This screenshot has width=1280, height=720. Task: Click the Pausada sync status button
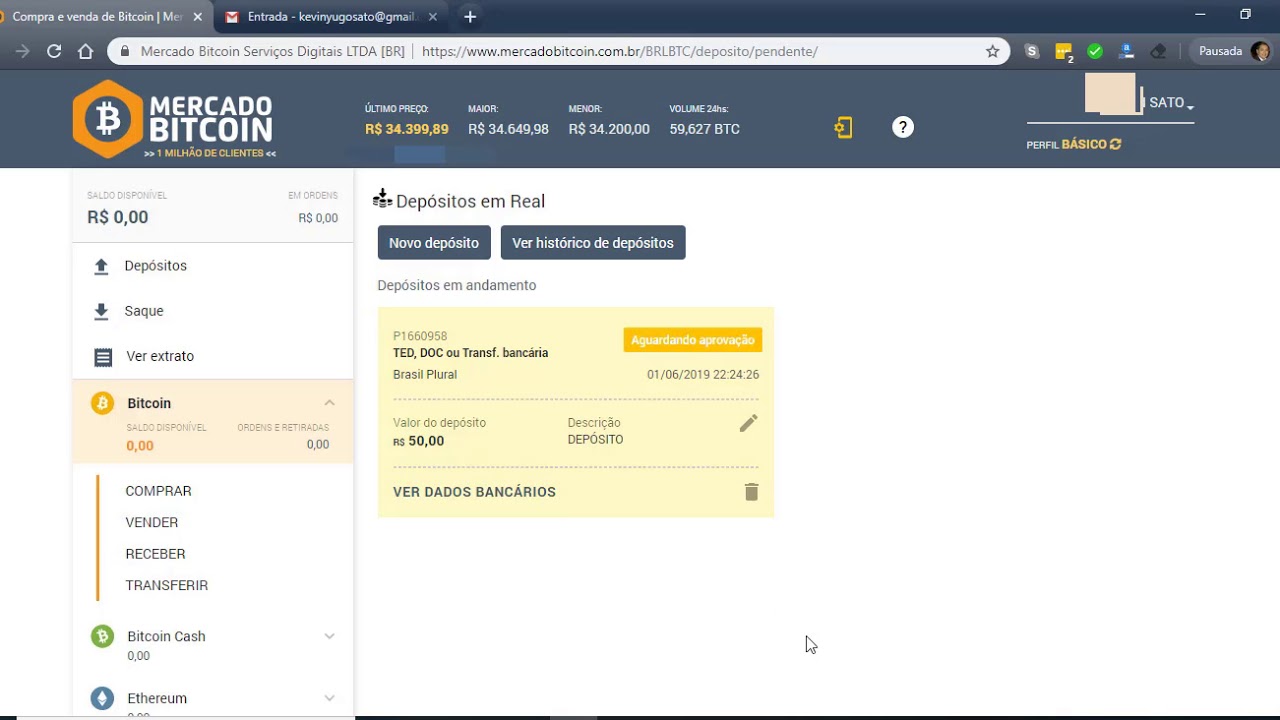click(x=1220, y=51)
